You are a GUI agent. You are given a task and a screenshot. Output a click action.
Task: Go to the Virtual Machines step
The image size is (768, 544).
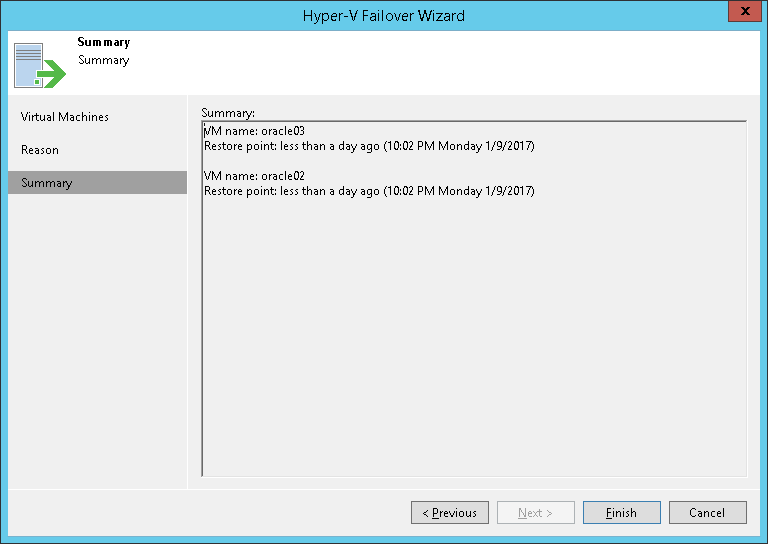coord(65,117)
